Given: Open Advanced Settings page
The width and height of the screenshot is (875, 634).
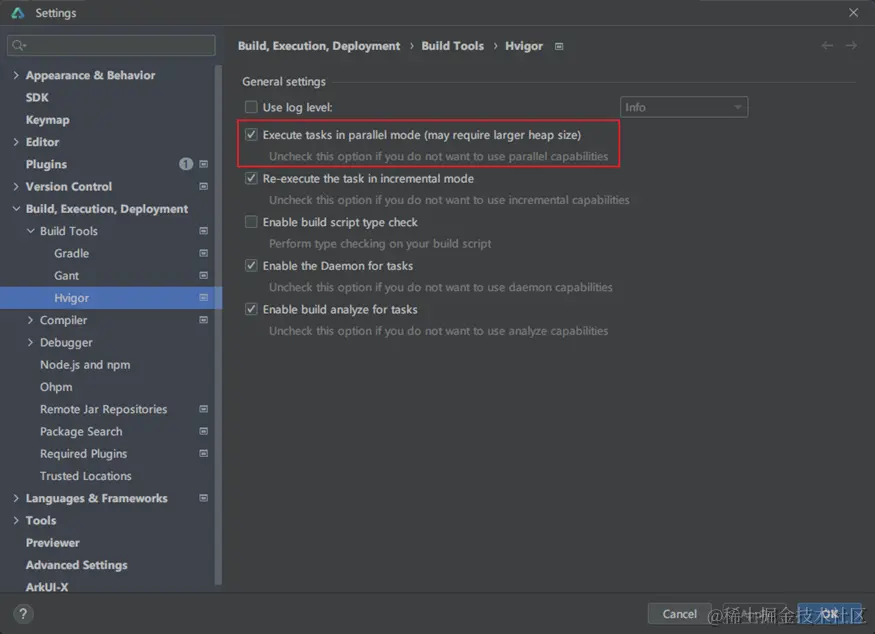Looking at the screenshot, I should pyautogui.click(x=76, y=565).
